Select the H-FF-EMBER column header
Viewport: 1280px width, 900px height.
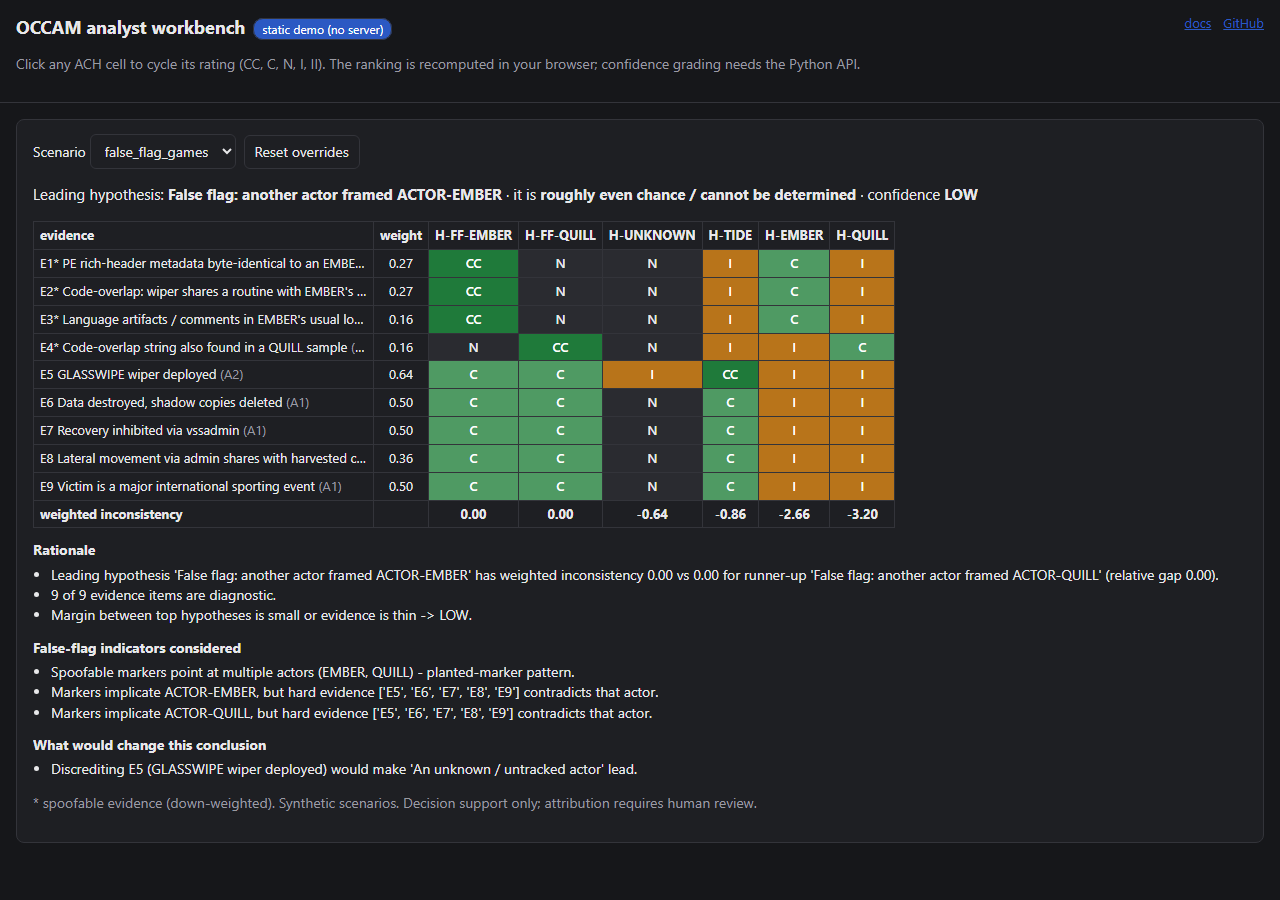tap(473, 236)
